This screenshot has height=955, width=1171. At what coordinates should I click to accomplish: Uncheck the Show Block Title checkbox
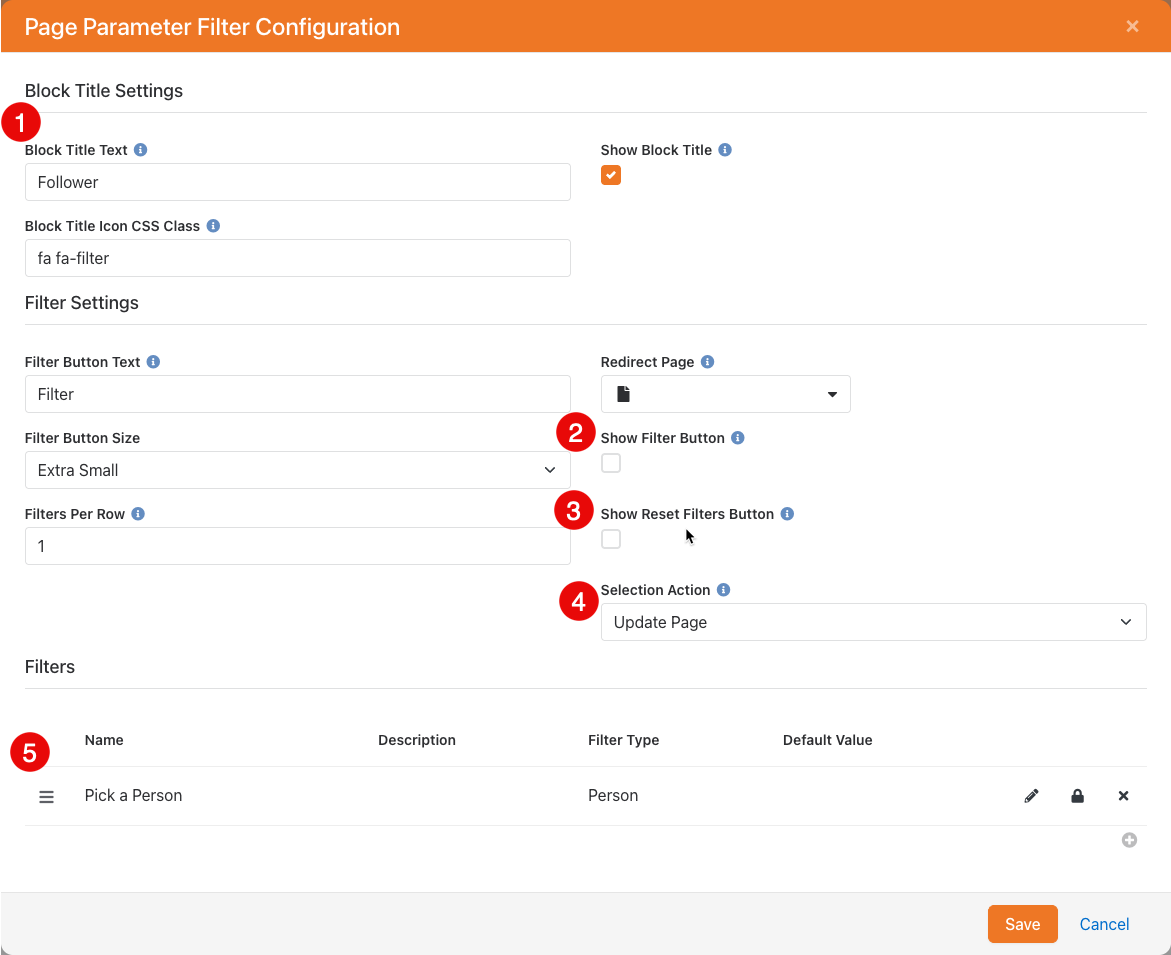coord(611,175)
